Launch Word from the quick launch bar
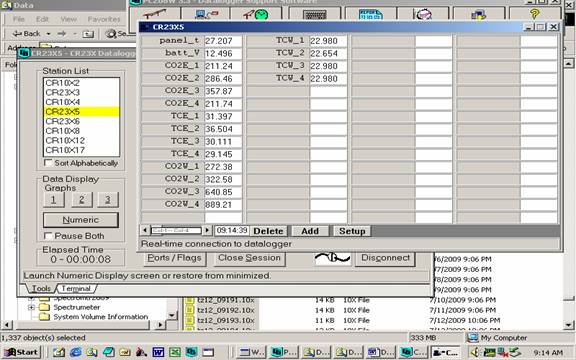Screen dimensions: 576x360 tap(158, 352)
